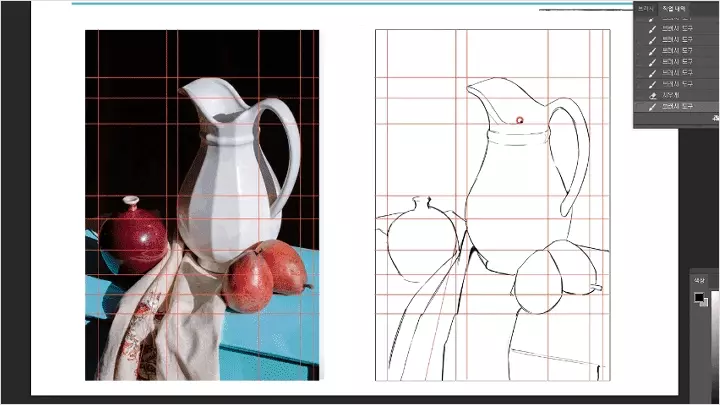The image size is (720, 405).
Task: Select the 브러시 도구 state directly above 지우개
Action: tap(676, 84)
